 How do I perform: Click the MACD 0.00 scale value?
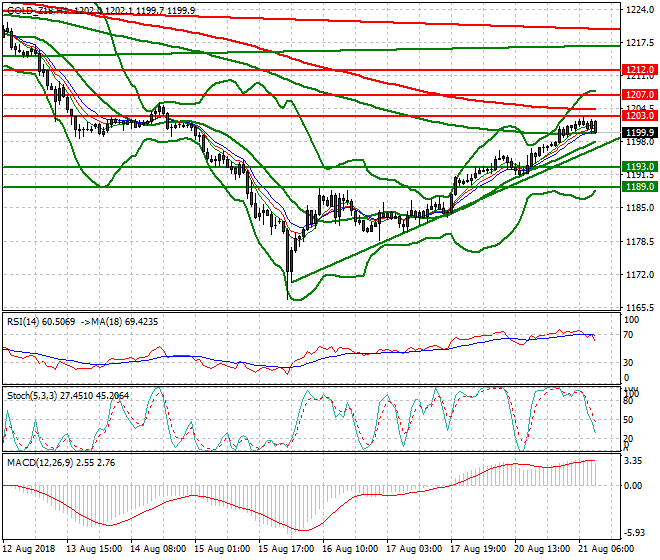click(x=633, y=486)
